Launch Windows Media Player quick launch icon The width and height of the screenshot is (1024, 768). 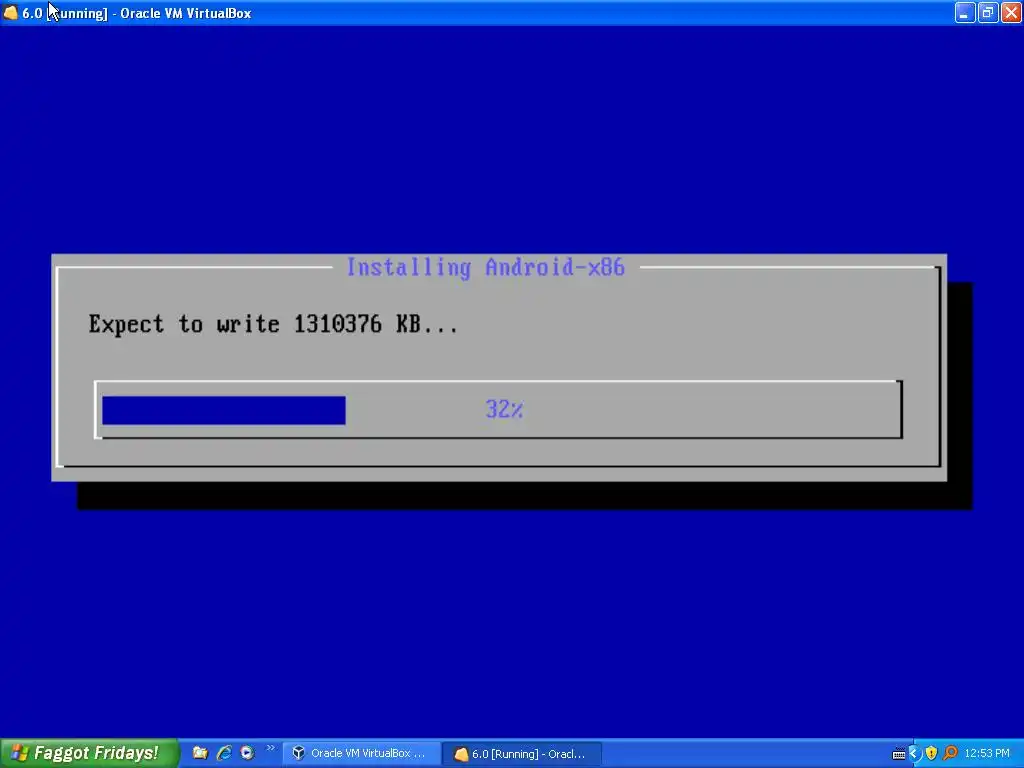[247, 753]
